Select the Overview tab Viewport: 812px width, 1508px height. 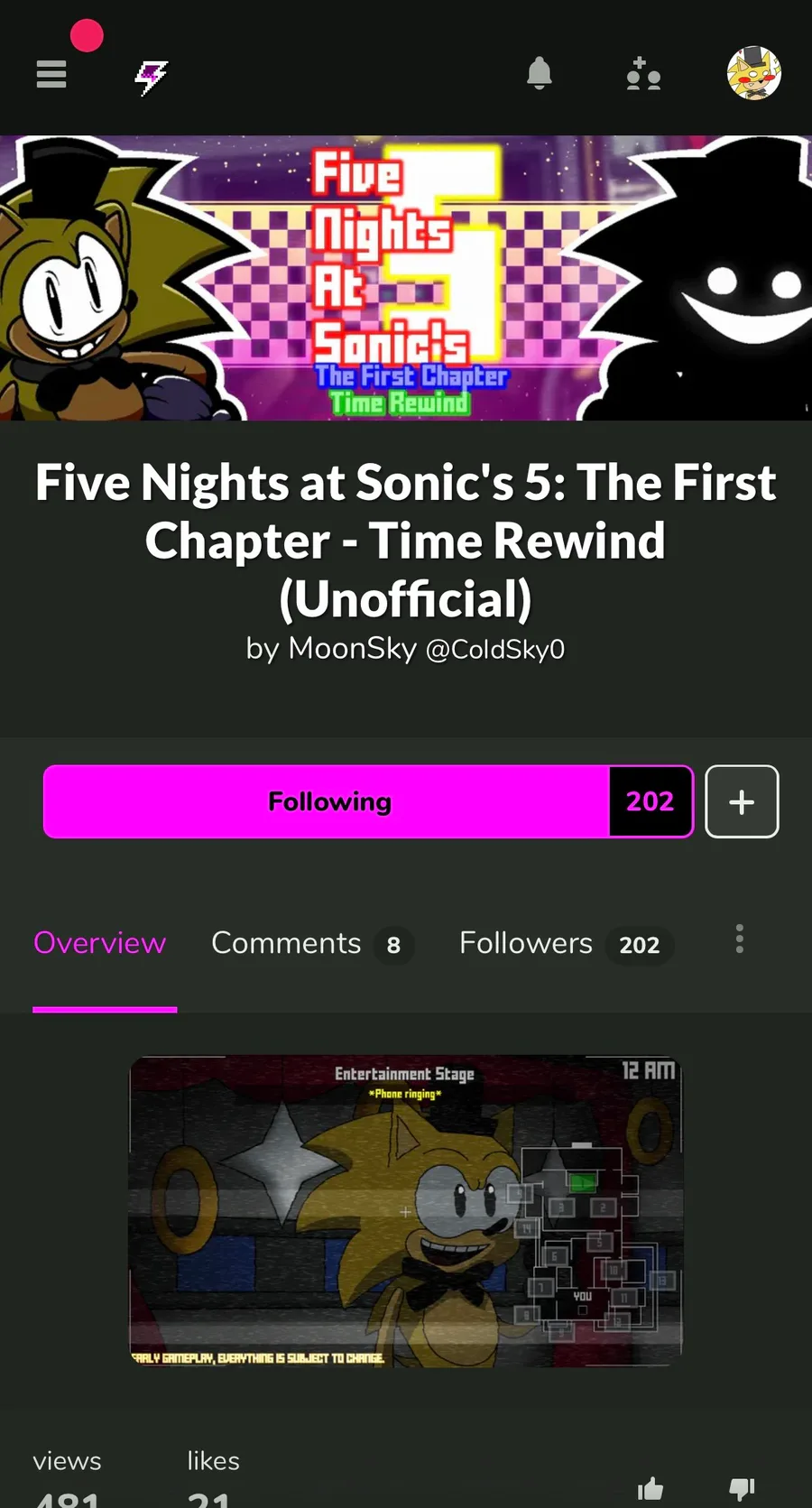tap(100, 943)
